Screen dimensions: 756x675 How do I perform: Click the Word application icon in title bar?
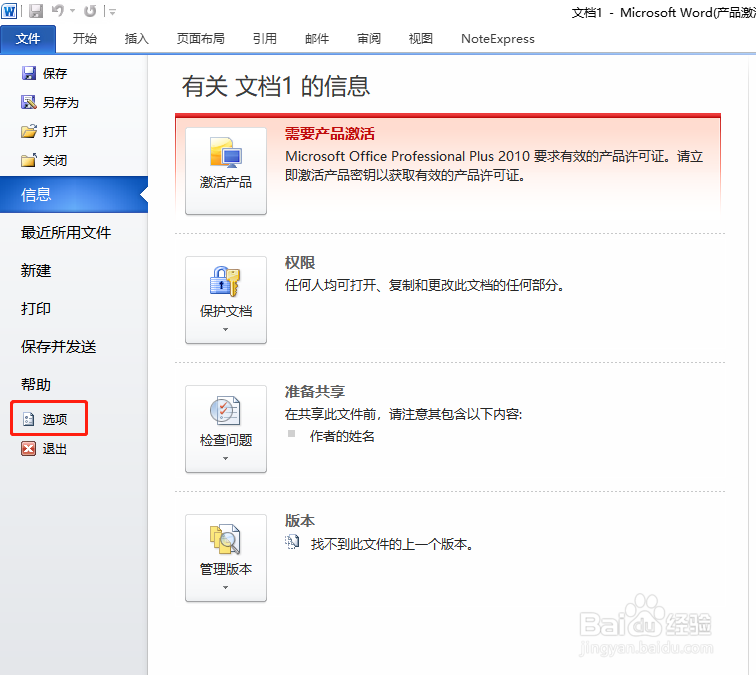pyautogui.click(x=9, y=11)
